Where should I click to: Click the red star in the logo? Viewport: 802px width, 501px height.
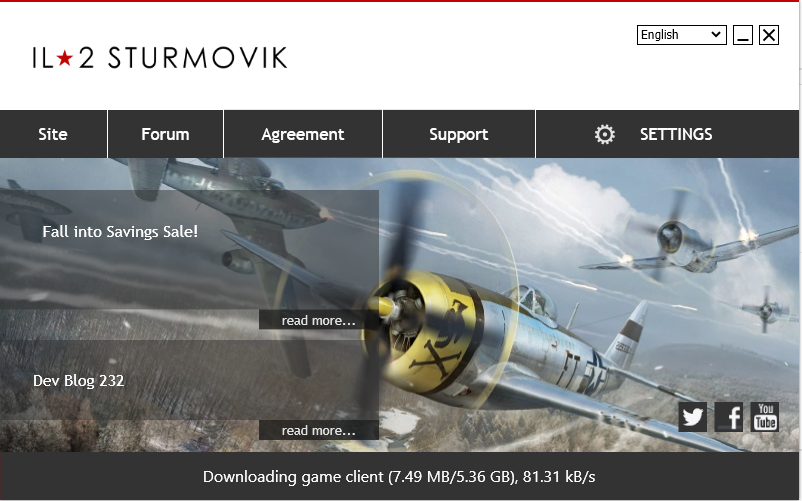[64, 58]
